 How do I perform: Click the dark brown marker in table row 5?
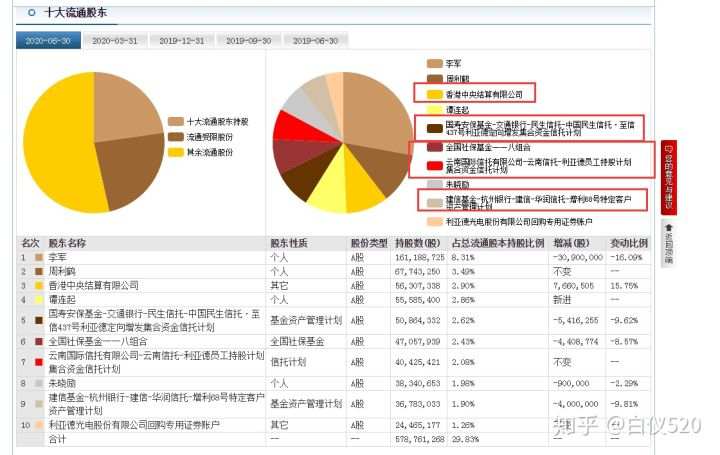coord(39,320)
